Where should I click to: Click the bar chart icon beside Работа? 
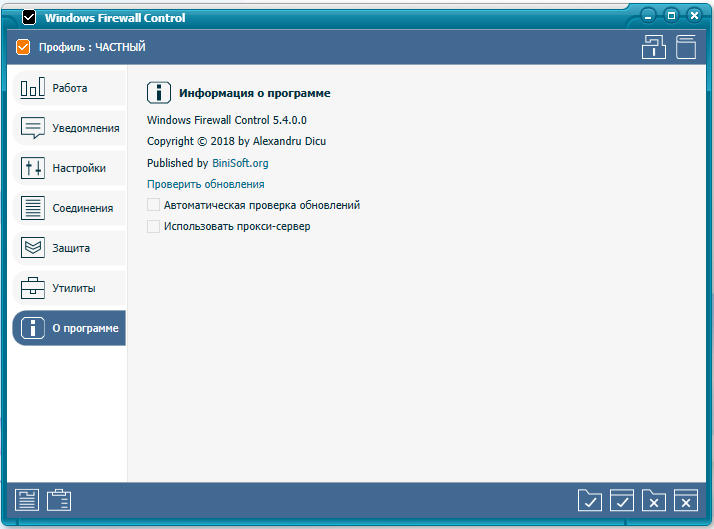pos(33,87)
